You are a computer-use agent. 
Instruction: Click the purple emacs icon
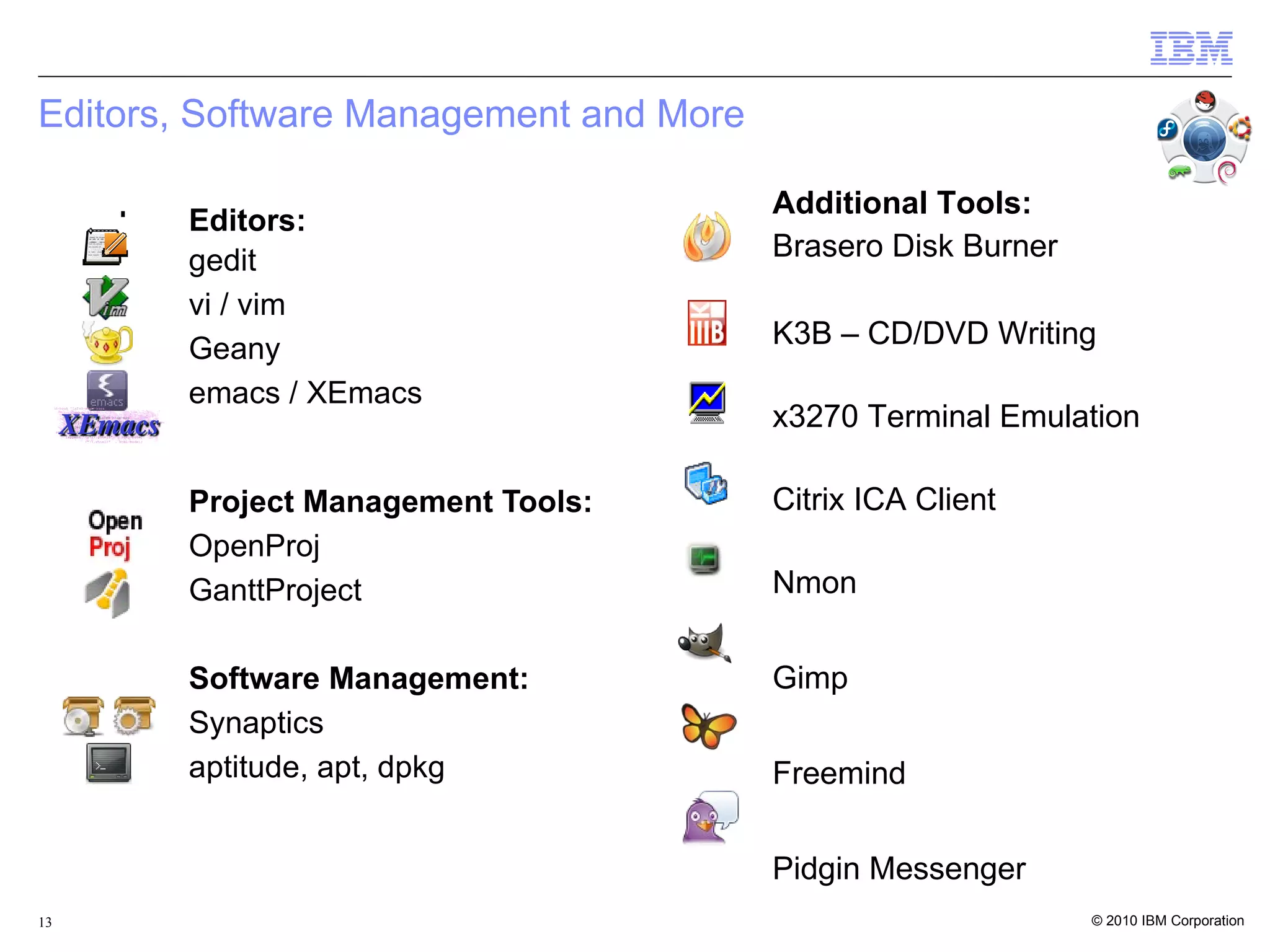coord(107,390)
